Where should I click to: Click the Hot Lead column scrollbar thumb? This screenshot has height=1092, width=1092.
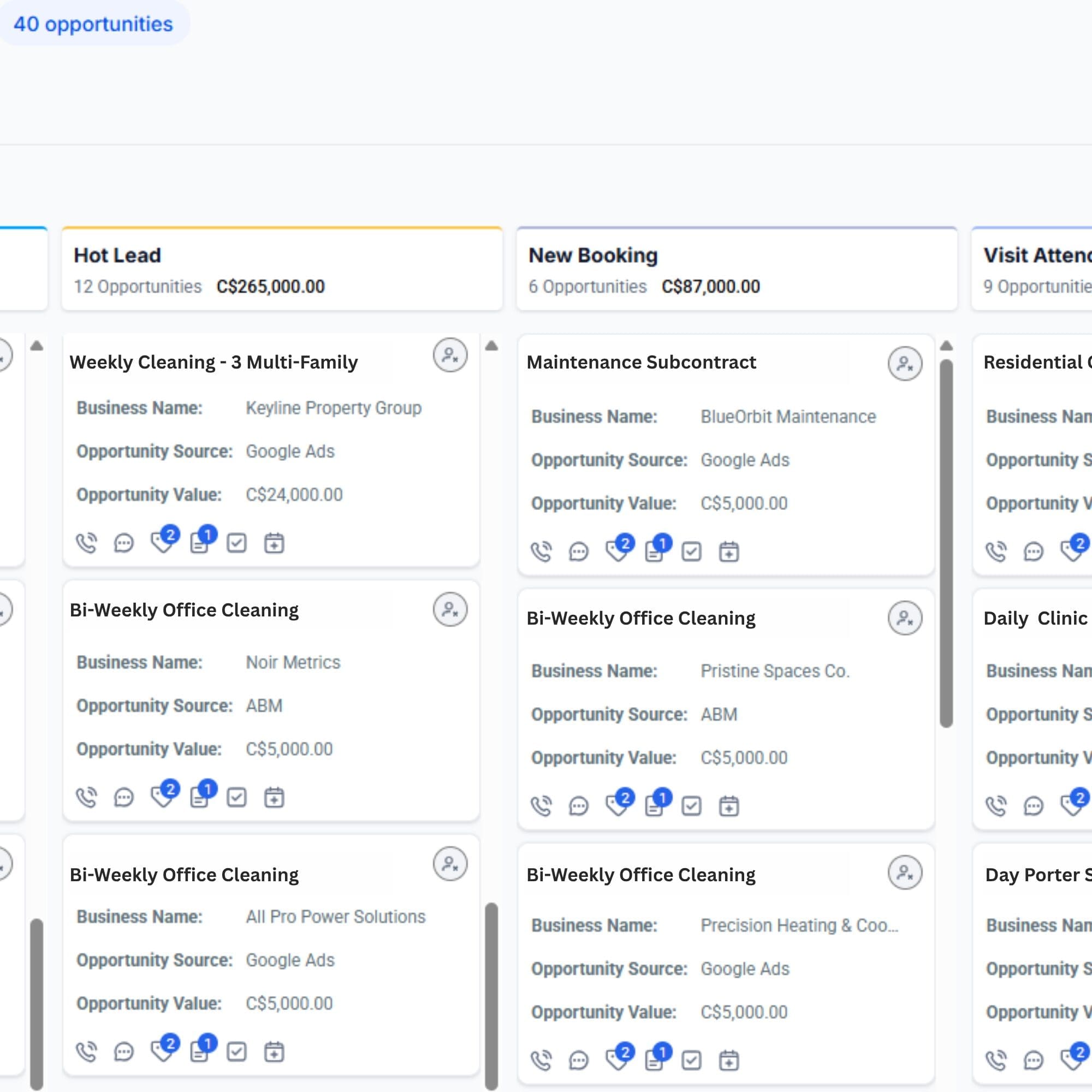pos(492,996)
